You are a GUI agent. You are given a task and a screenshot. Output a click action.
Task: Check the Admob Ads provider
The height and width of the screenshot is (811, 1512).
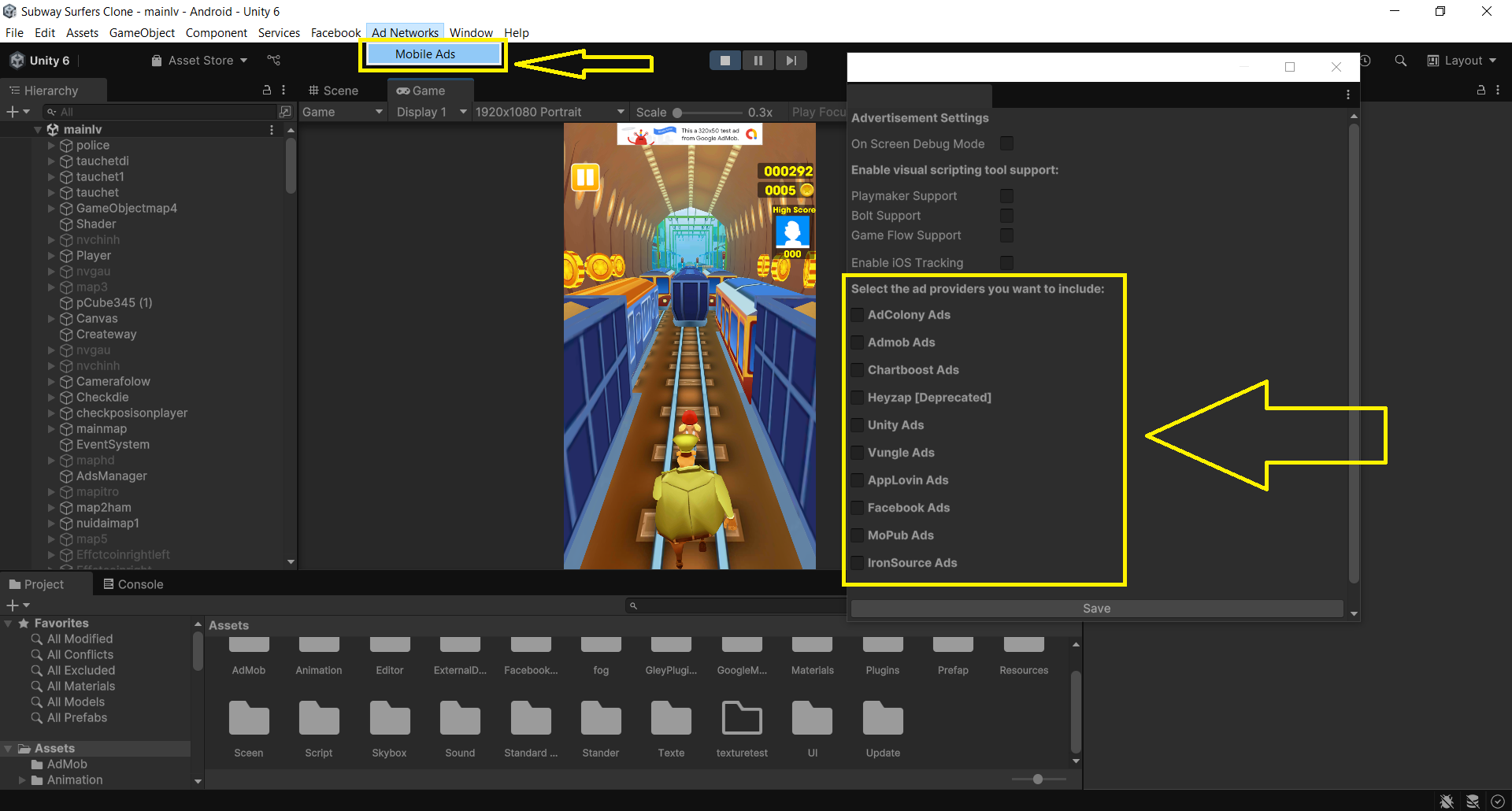coord(857,343)
